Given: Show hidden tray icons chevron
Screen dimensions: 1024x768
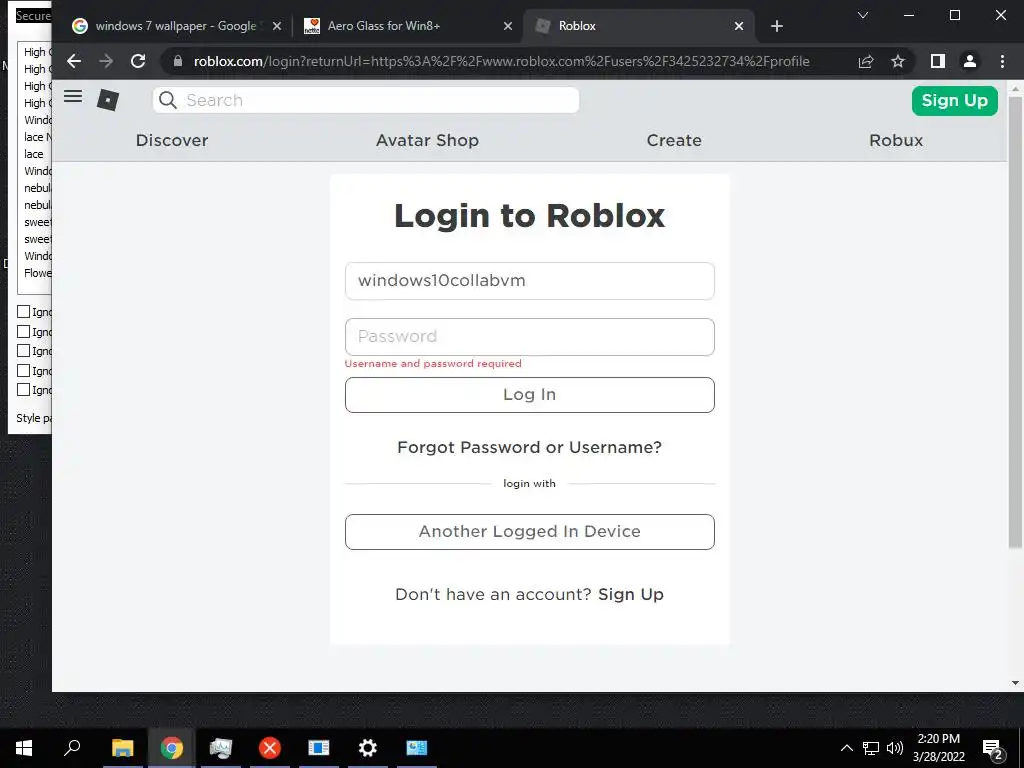Looking at the screenshot, I should [846, 748].
